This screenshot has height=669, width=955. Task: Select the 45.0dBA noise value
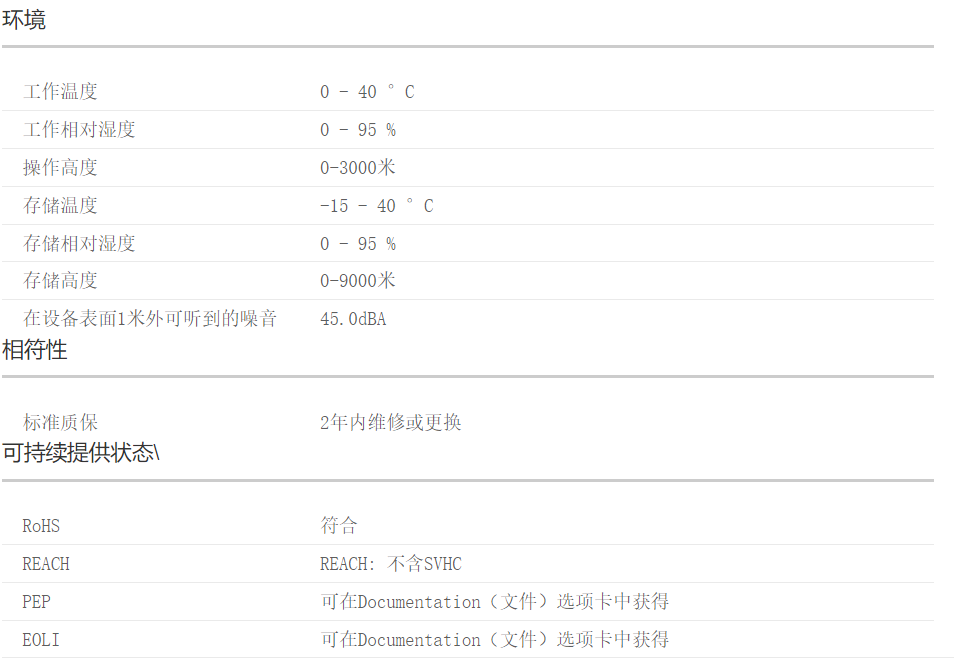point(353,319)
